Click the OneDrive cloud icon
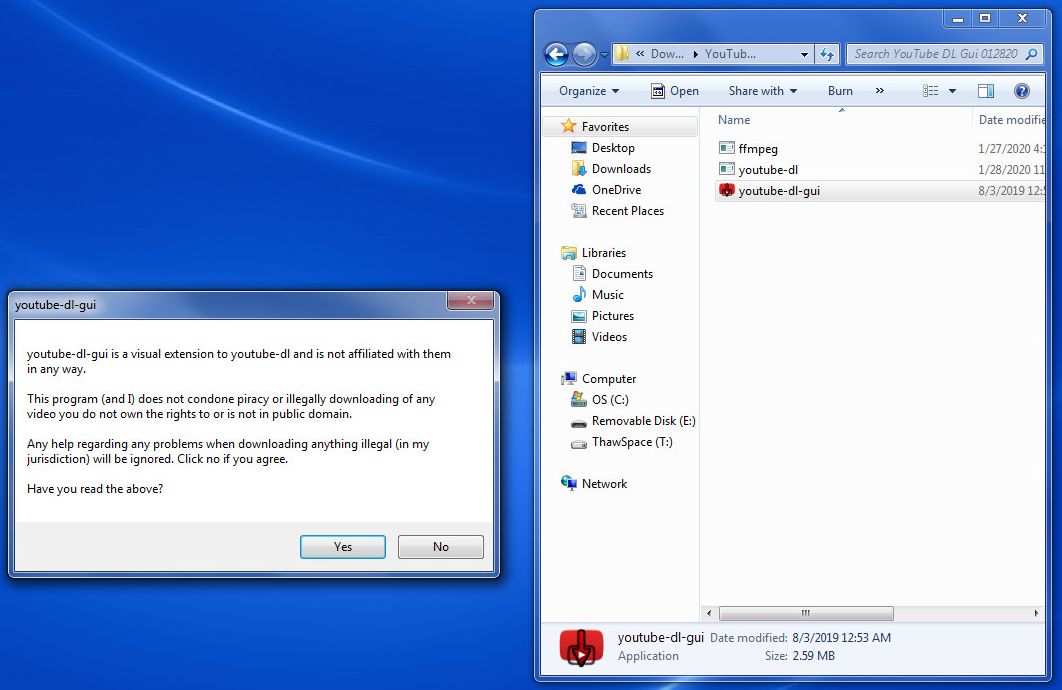 click(x=578, y=190)
